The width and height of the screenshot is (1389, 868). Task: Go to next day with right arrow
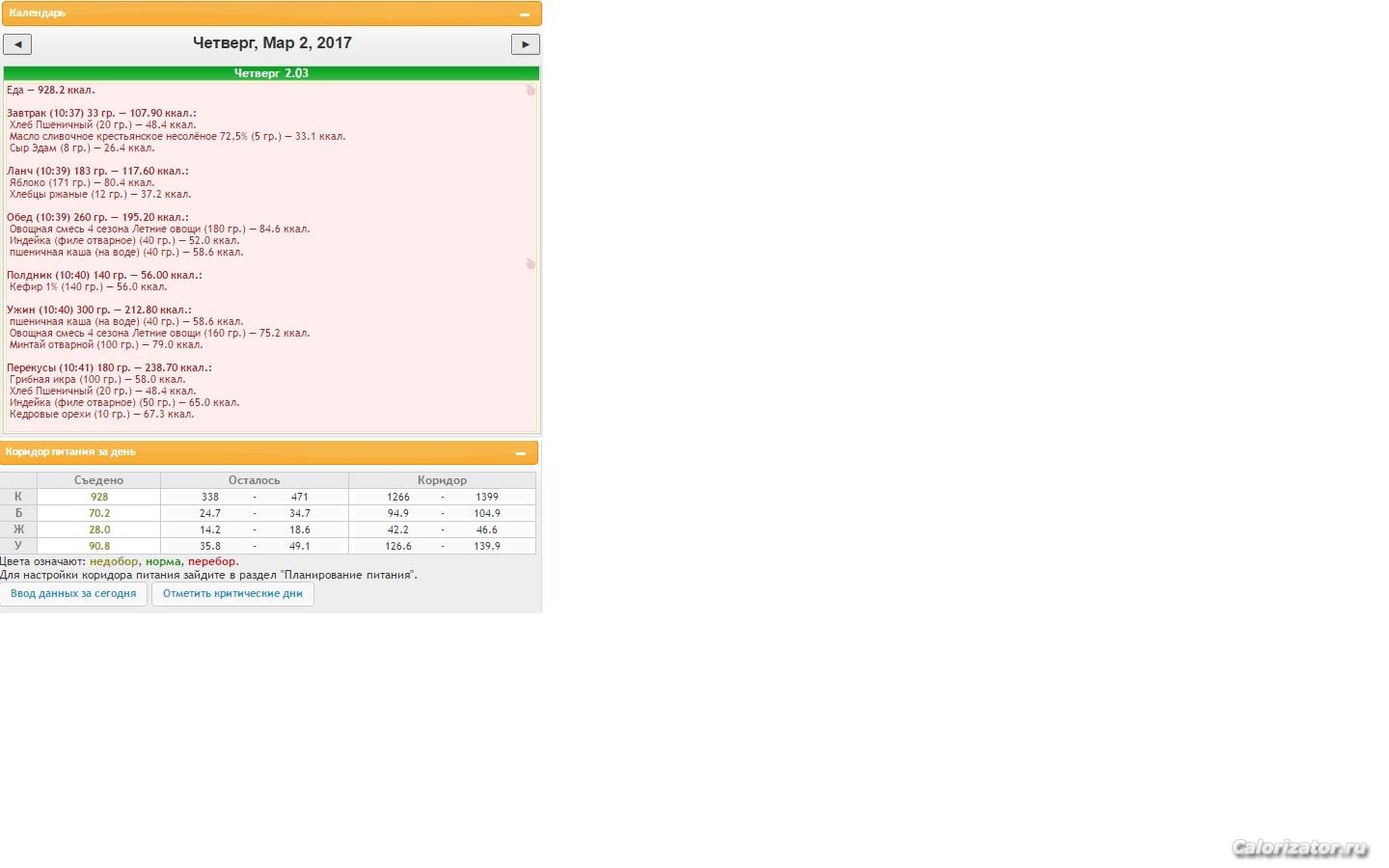point(525,44)
